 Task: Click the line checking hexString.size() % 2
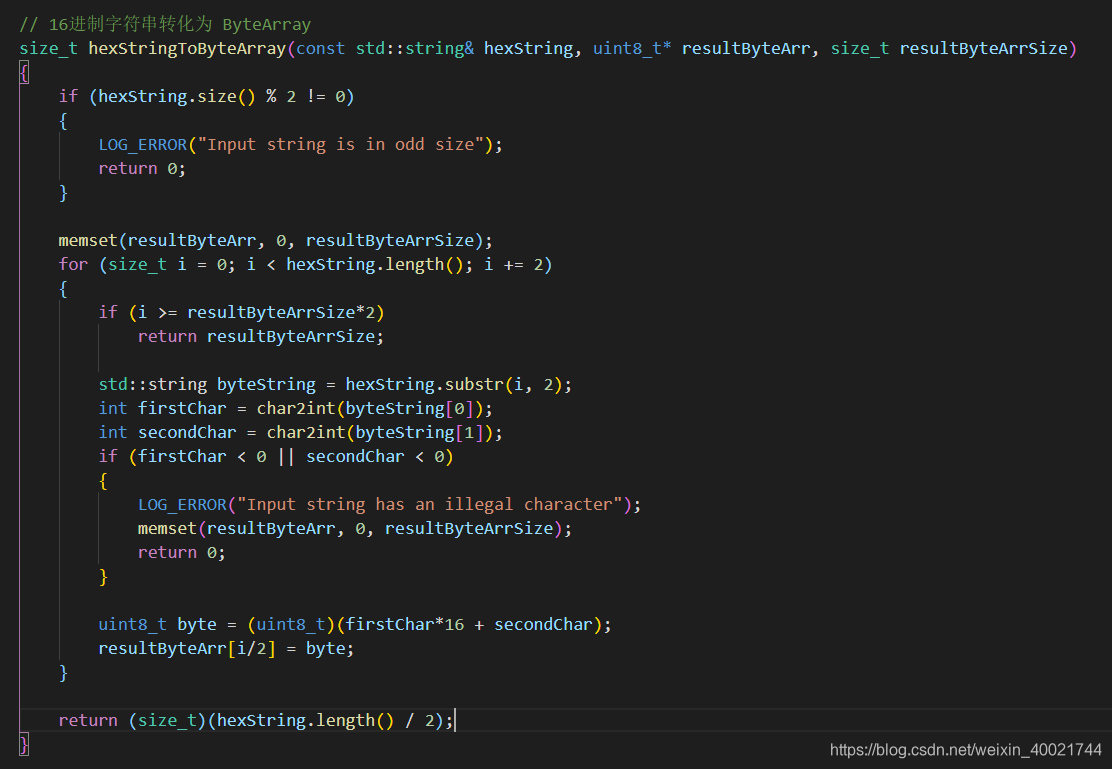click(x=206, y=96)
